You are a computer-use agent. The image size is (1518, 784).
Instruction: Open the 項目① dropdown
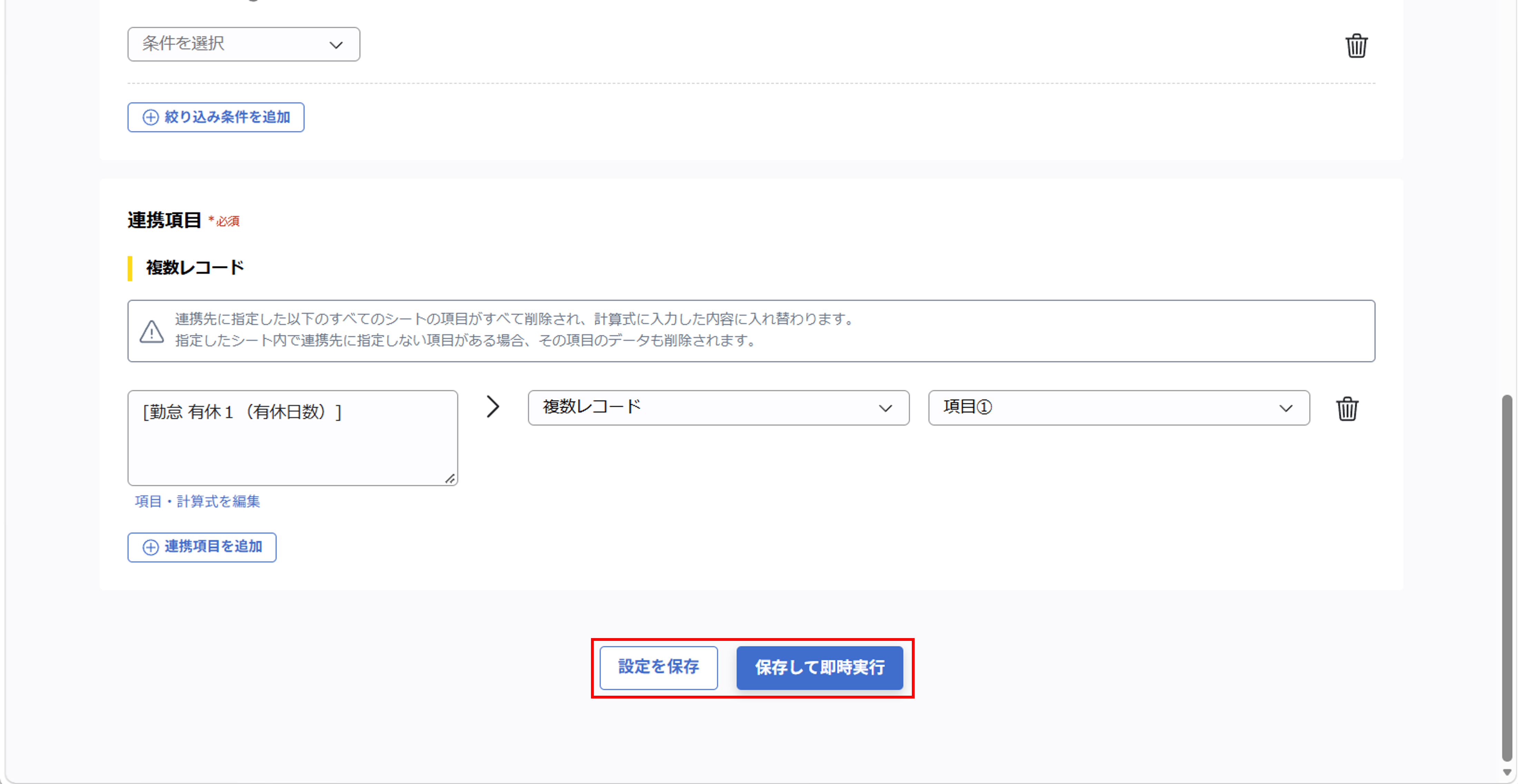[x=1118, y=408]
